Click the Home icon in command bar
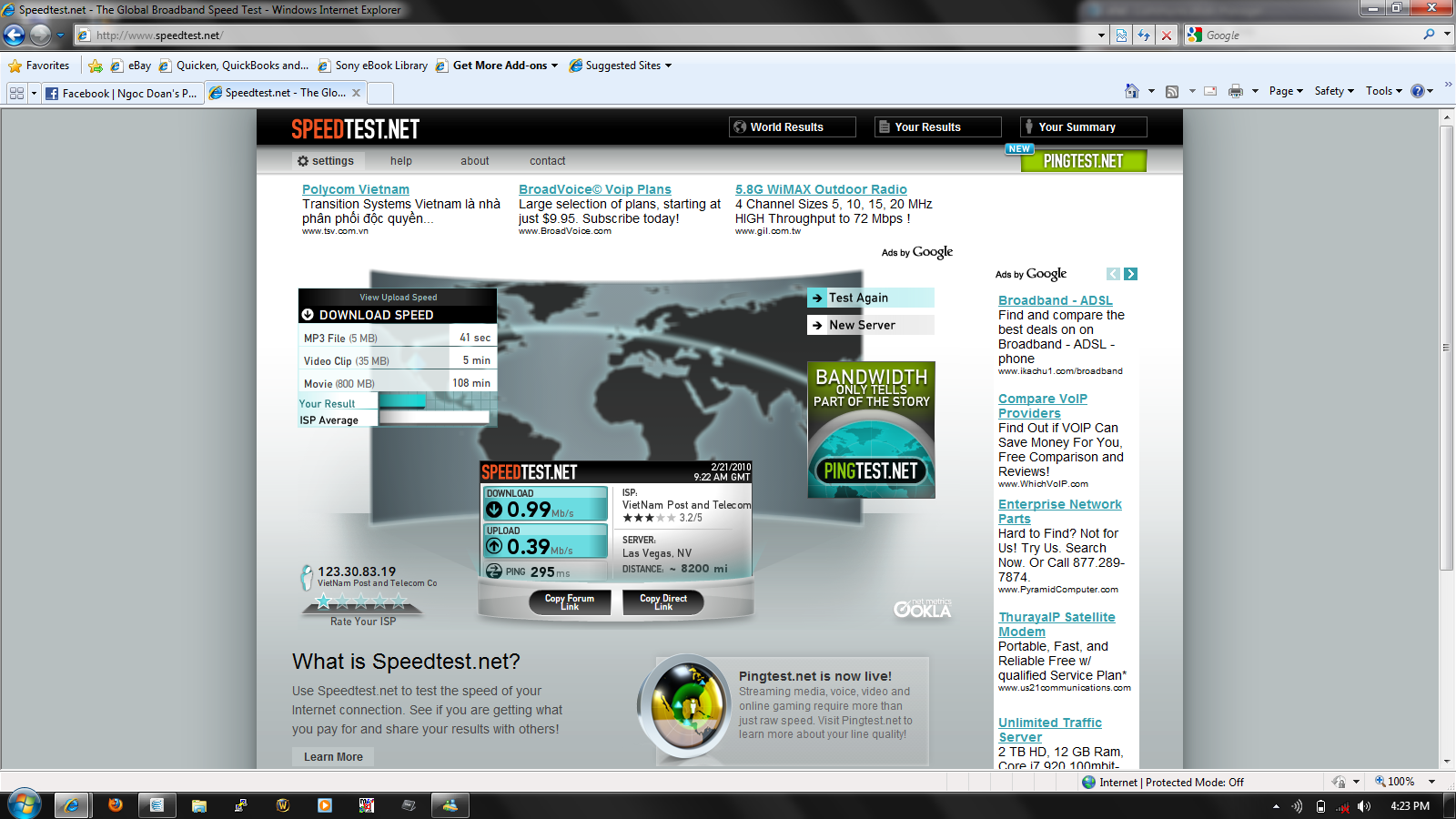1456x819 pixels. coord(1131,91)
